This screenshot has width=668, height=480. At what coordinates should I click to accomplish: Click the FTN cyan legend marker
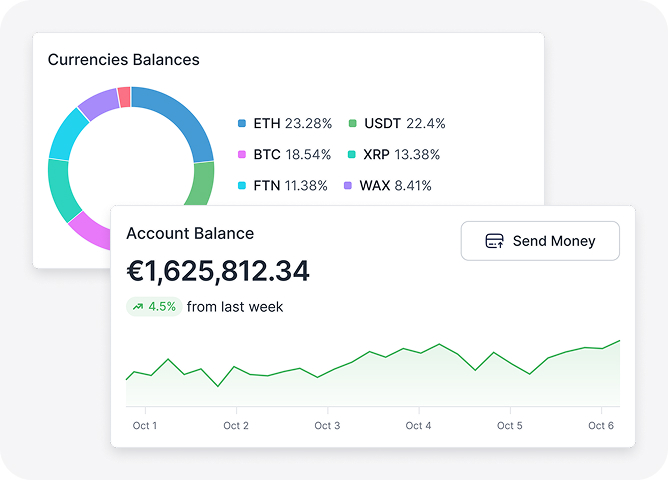[242, 186]
